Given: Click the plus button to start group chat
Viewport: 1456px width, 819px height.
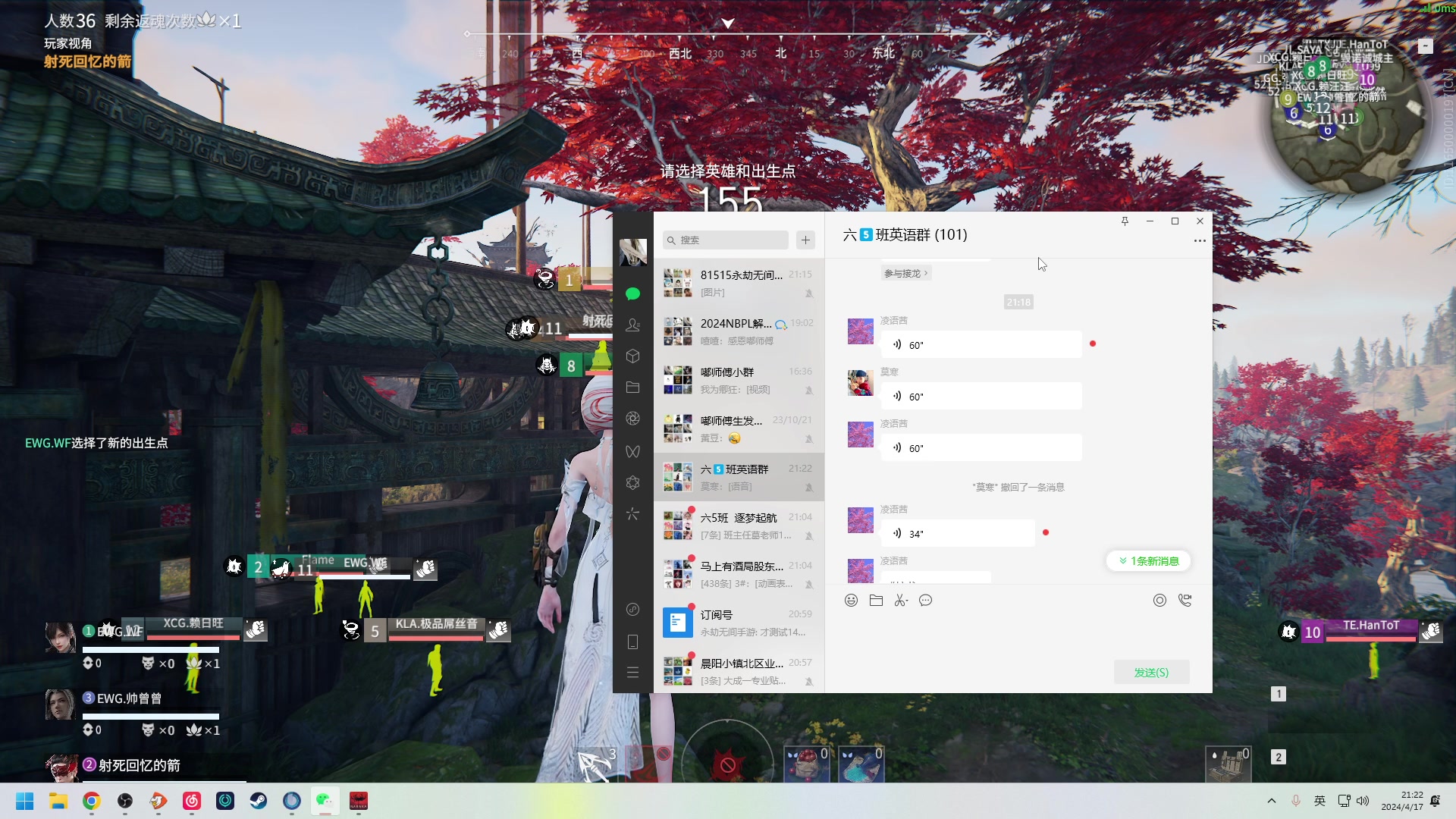Looking at the screenshot, I should point(805,240).
